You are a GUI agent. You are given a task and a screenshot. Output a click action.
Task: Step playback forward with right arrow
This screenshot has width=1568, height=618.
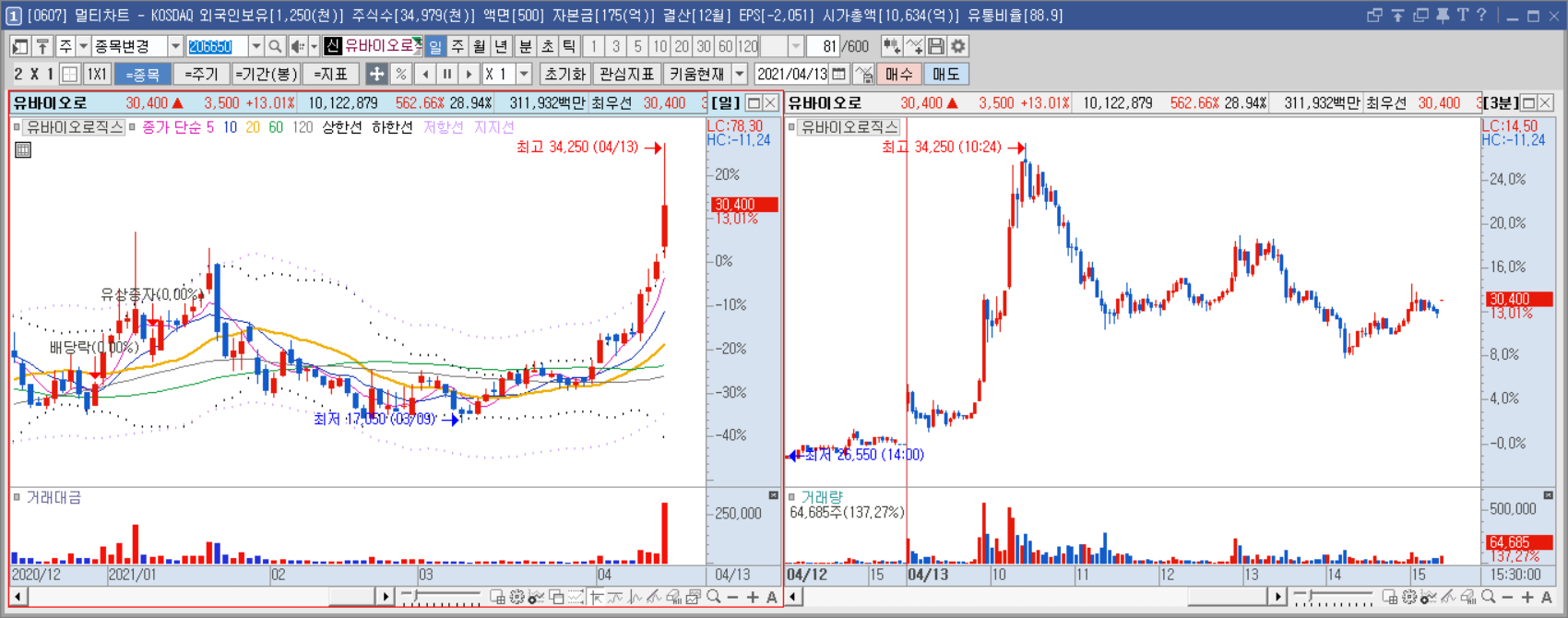coord(469,74)
